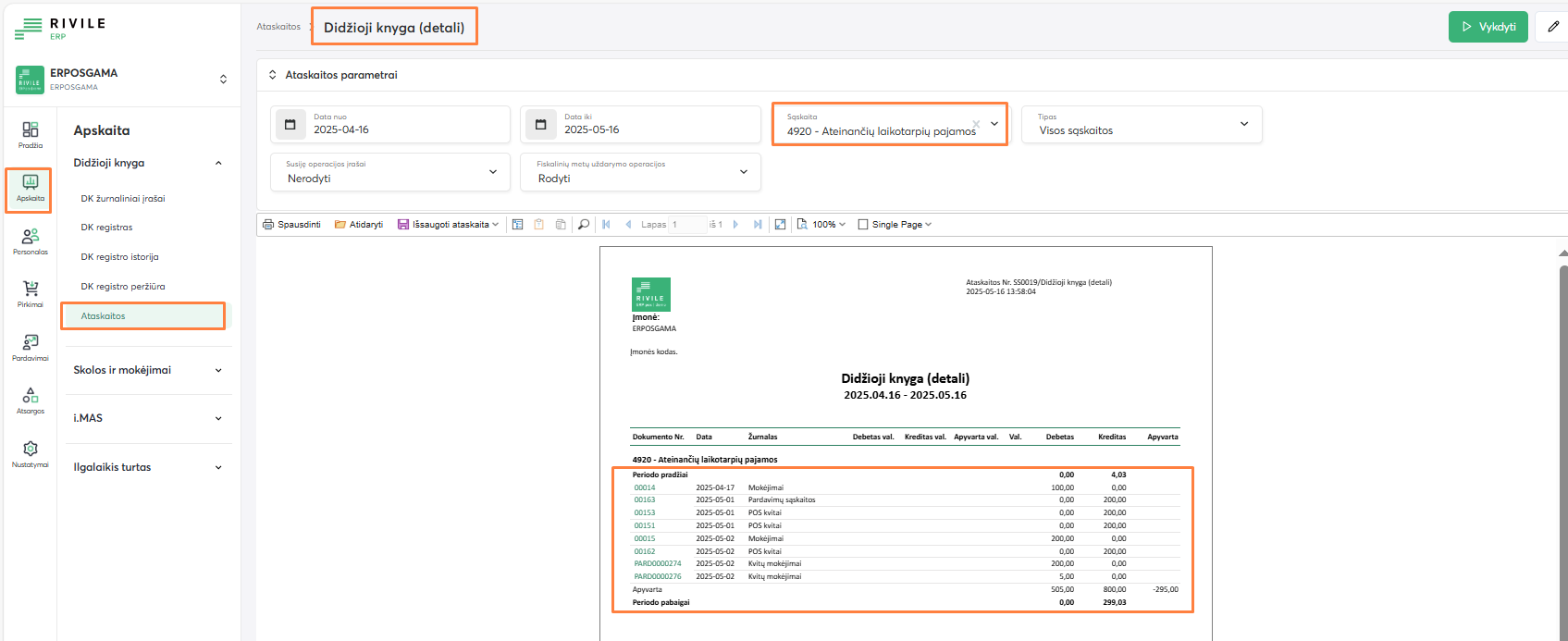Open the Personalas module icon

(31, 240)
